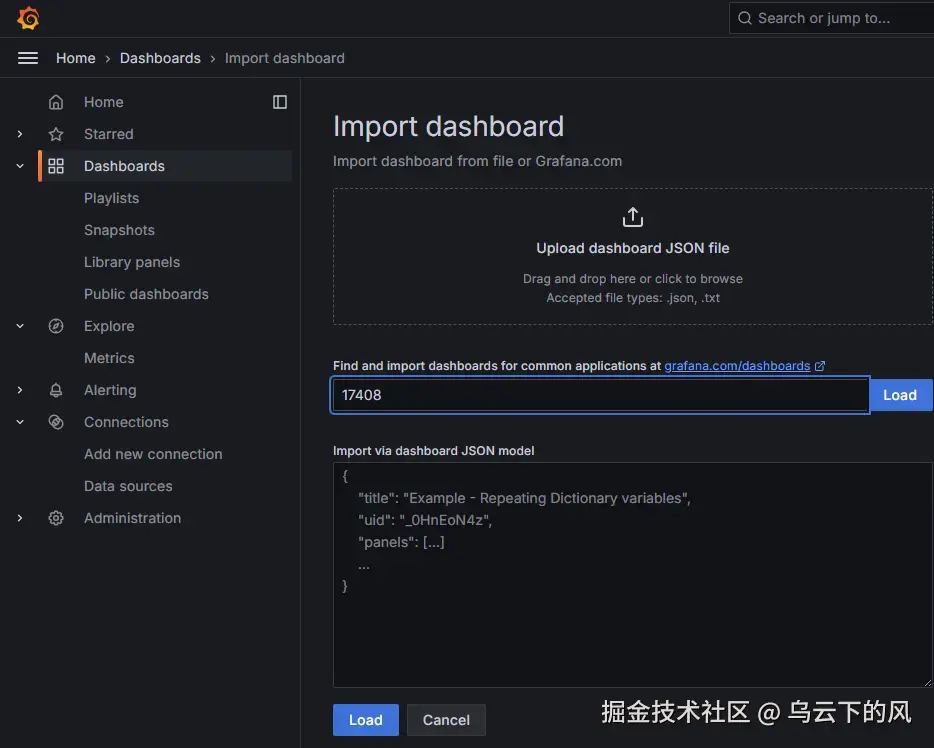Viewport: 934px width, 748px height.
Task: Click 'Accepted file types: .json, .txt' text
Action: [x=633, y=298]
